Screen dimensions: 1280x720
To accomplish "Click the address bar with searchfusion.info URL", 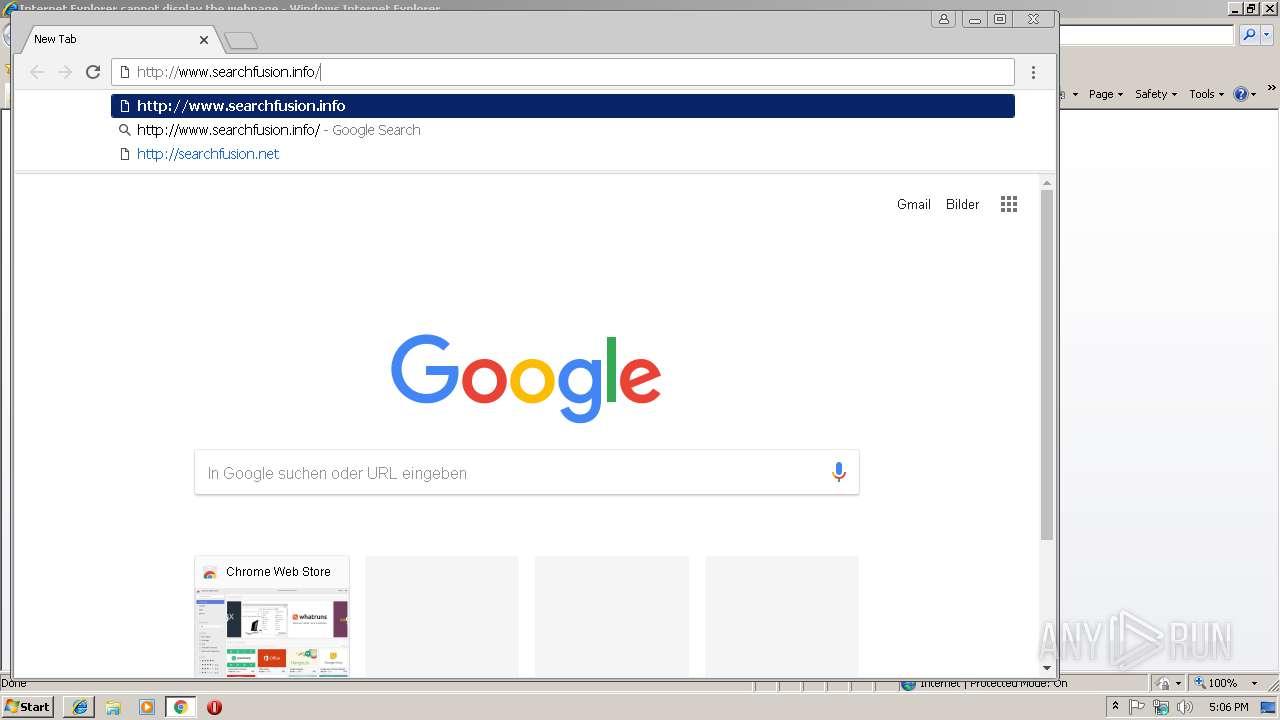I will pyautogui.click(x=563, y=72).
